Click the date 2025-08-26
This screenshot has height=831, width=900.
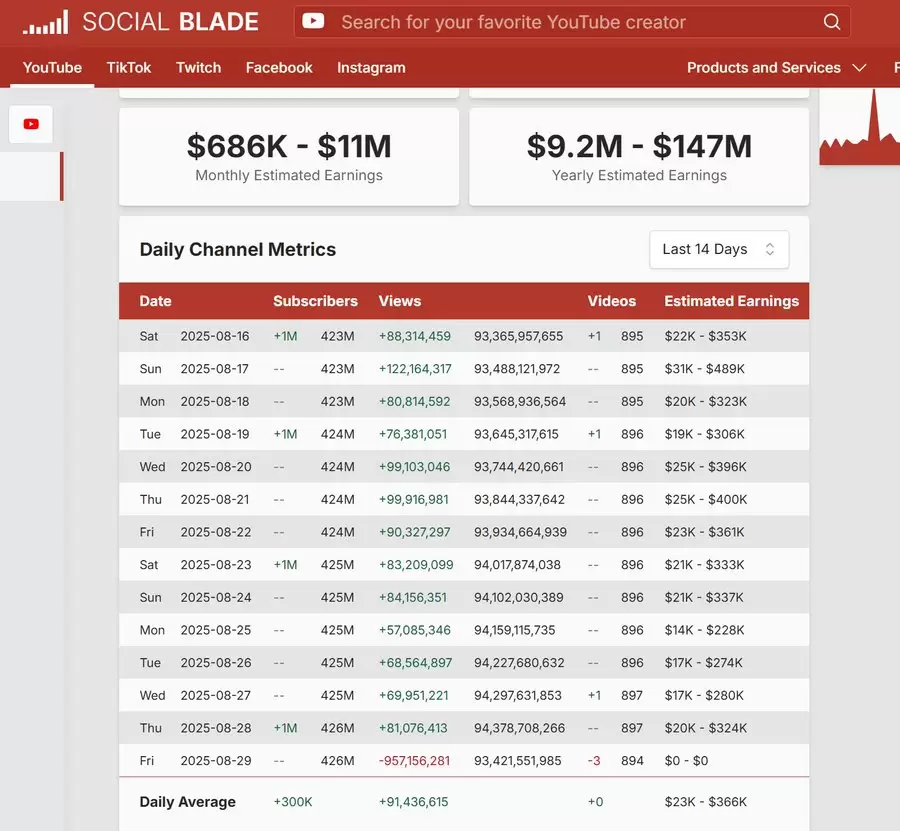click(x=216, y=663)
